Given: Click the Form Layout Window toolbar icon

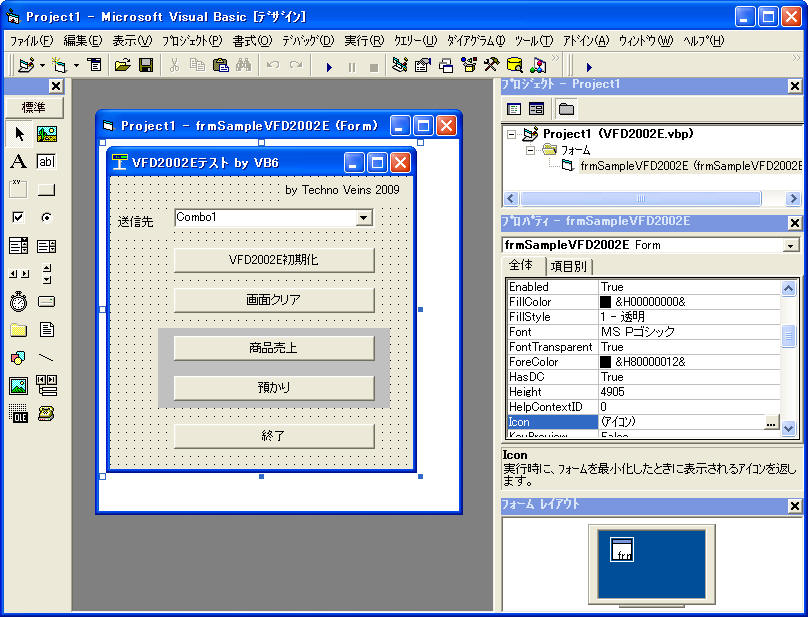Looking at the screenshot, I should pyautogui.click(x=446, y=65).
